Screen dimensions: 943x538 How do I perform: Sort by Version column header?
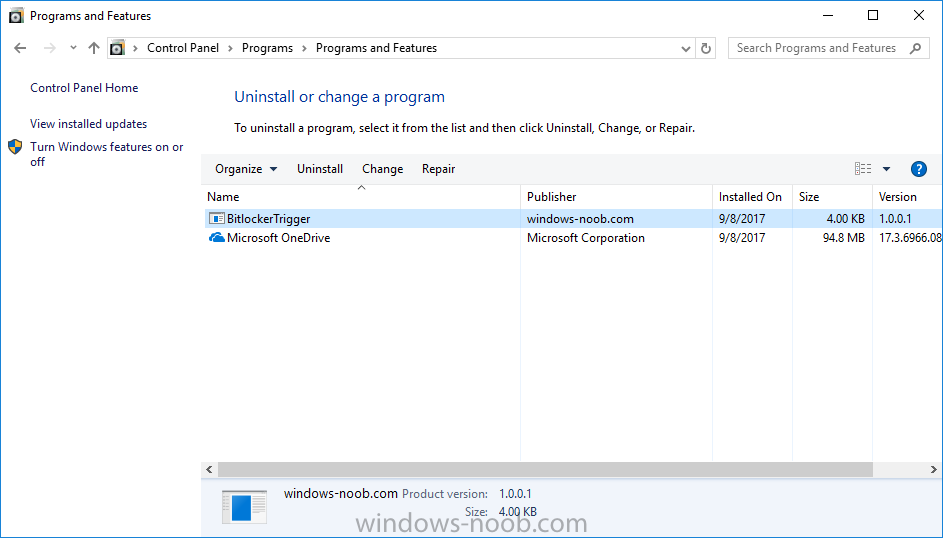[x=908, y=197]
